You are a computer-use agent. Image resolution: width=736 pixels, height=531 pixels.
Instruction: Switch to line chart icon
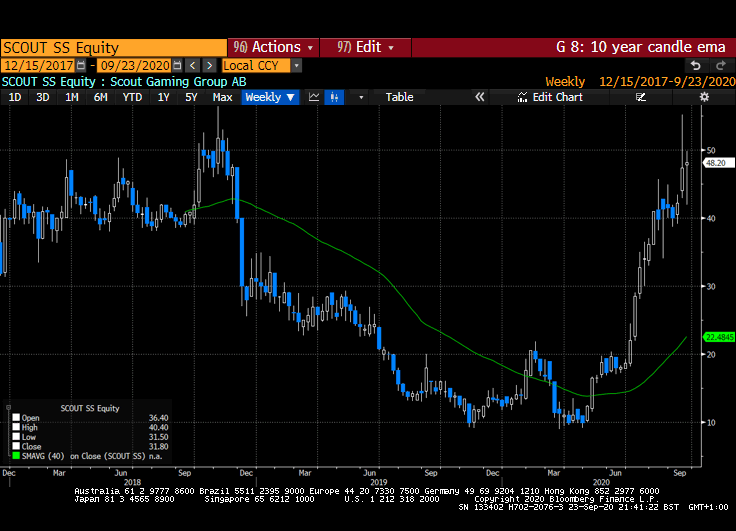(x=314, y=97)
